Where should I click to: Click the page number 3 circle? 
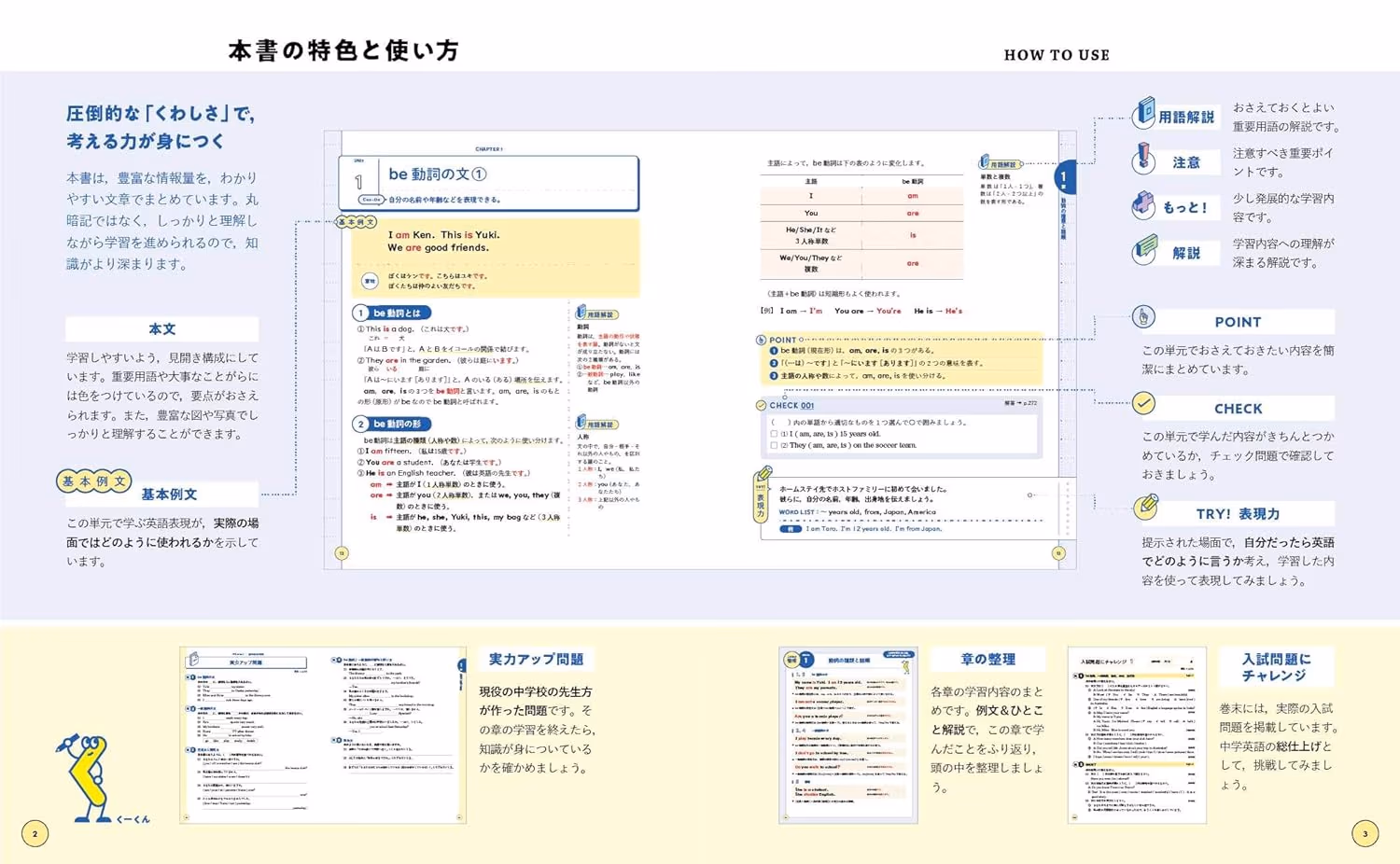1365,833
